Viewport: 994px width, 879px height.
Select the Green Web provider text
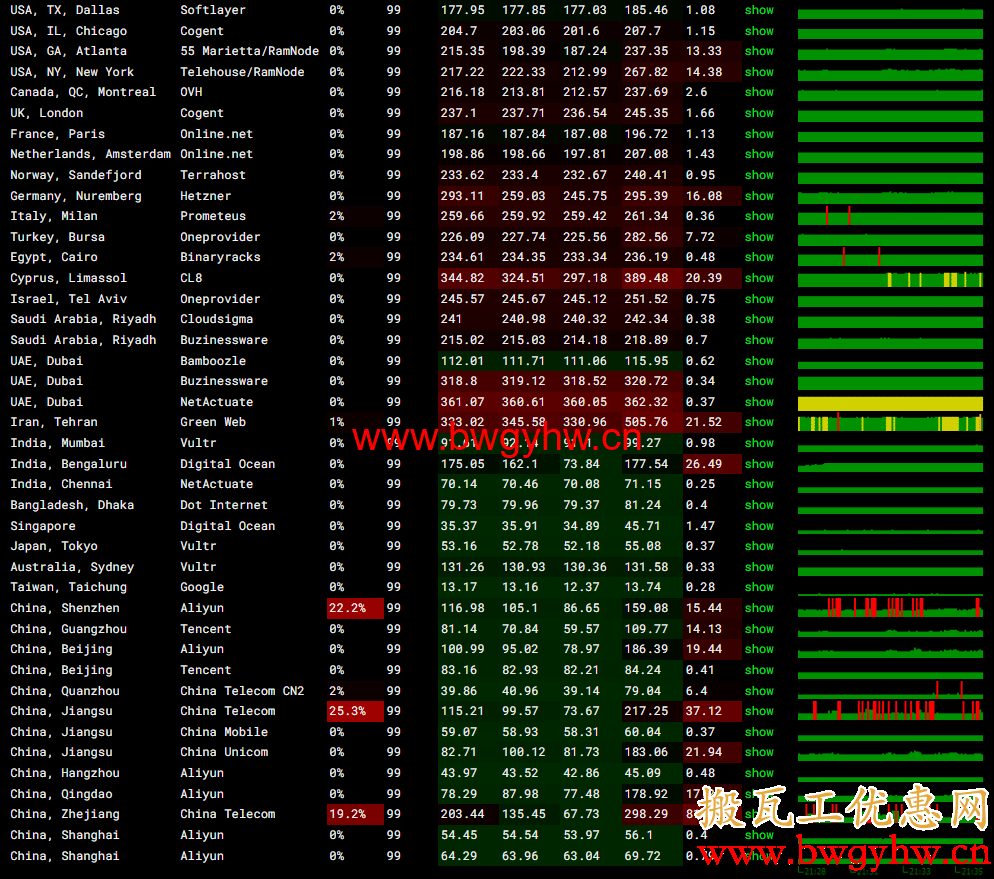[213, 423]
